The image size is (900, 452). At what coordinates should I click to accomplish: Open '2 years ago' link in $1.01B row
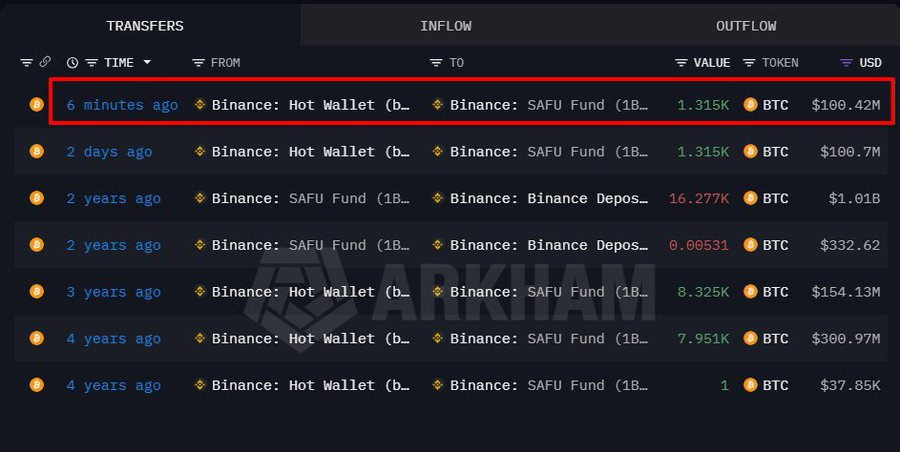114,199
